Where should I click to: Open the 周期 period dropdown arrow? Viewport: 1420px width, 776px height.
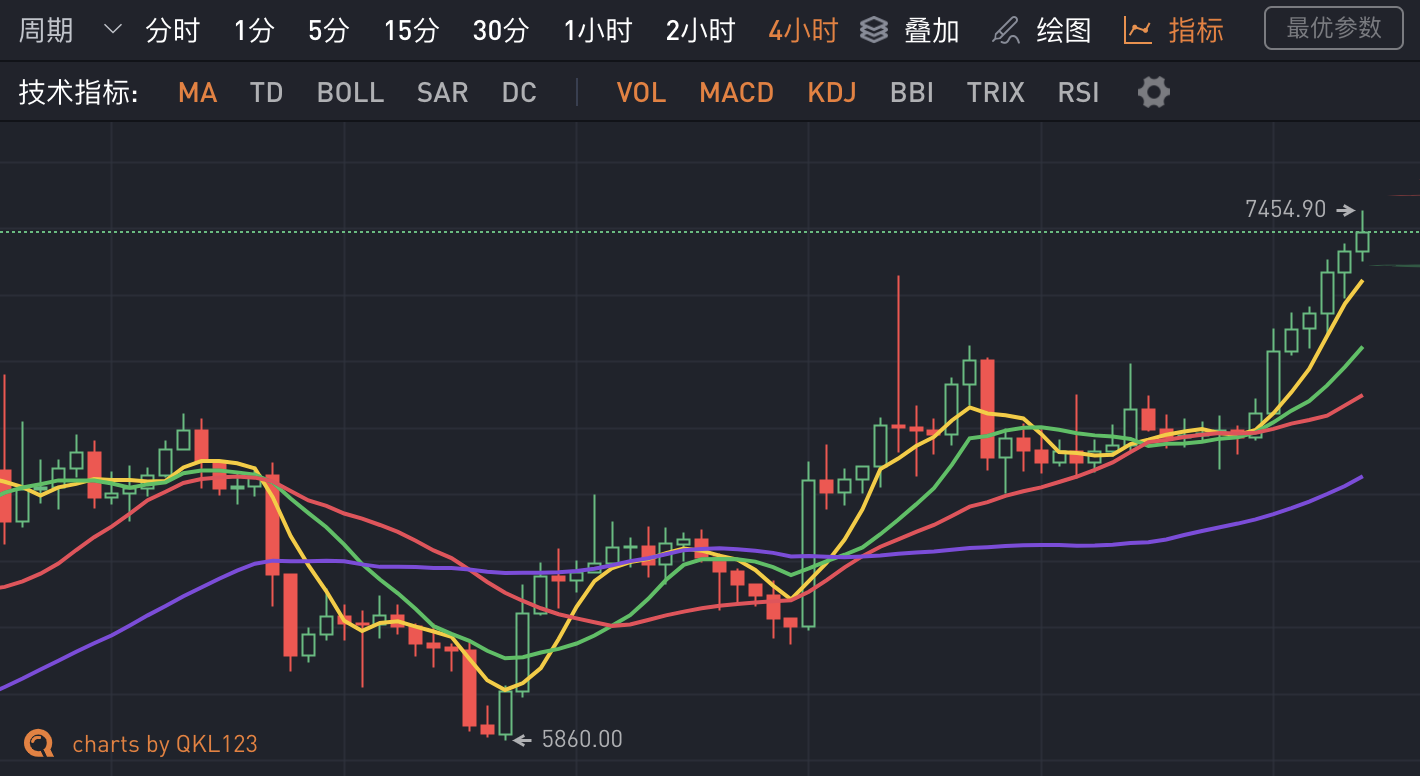tap(113, 30)
